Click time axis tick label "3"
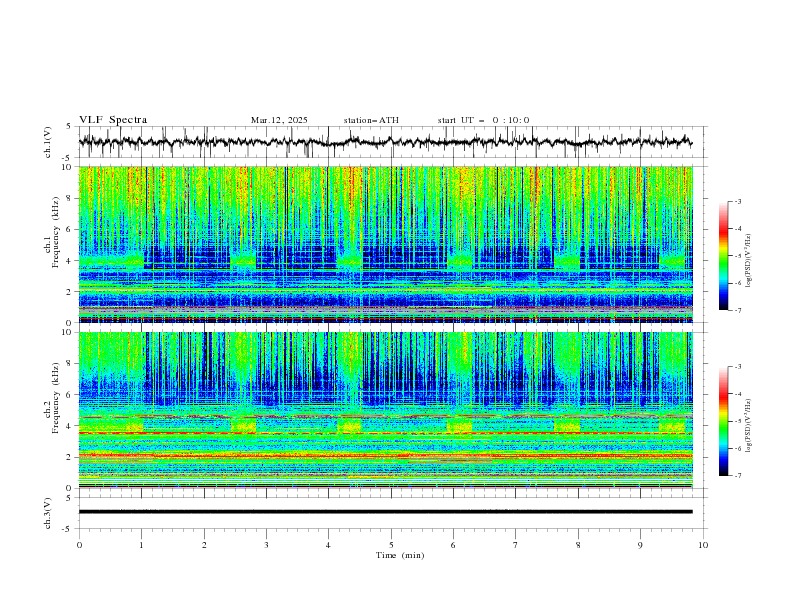The height and width of the screenshot is (612, 792). (x=266, y=545)
